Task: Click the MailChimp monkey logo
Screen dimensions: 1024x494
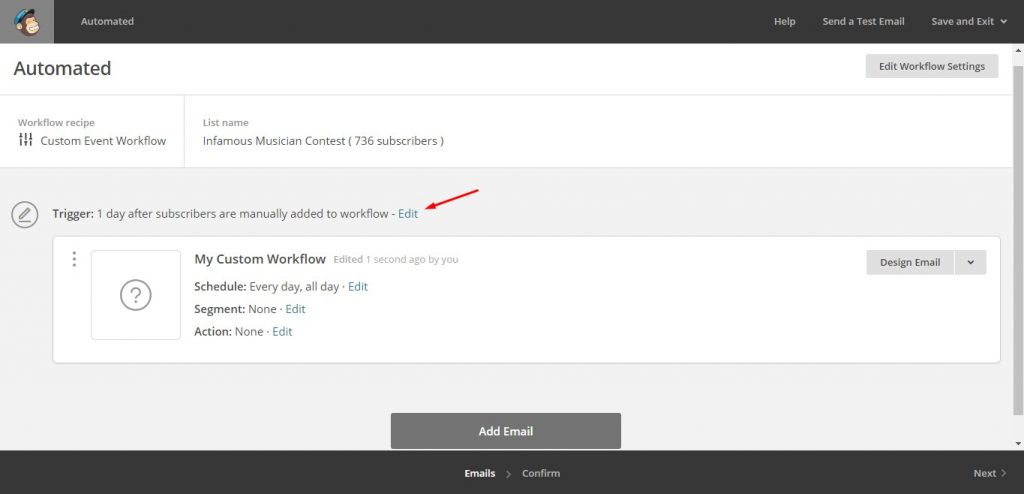Action: pos(27,22)
